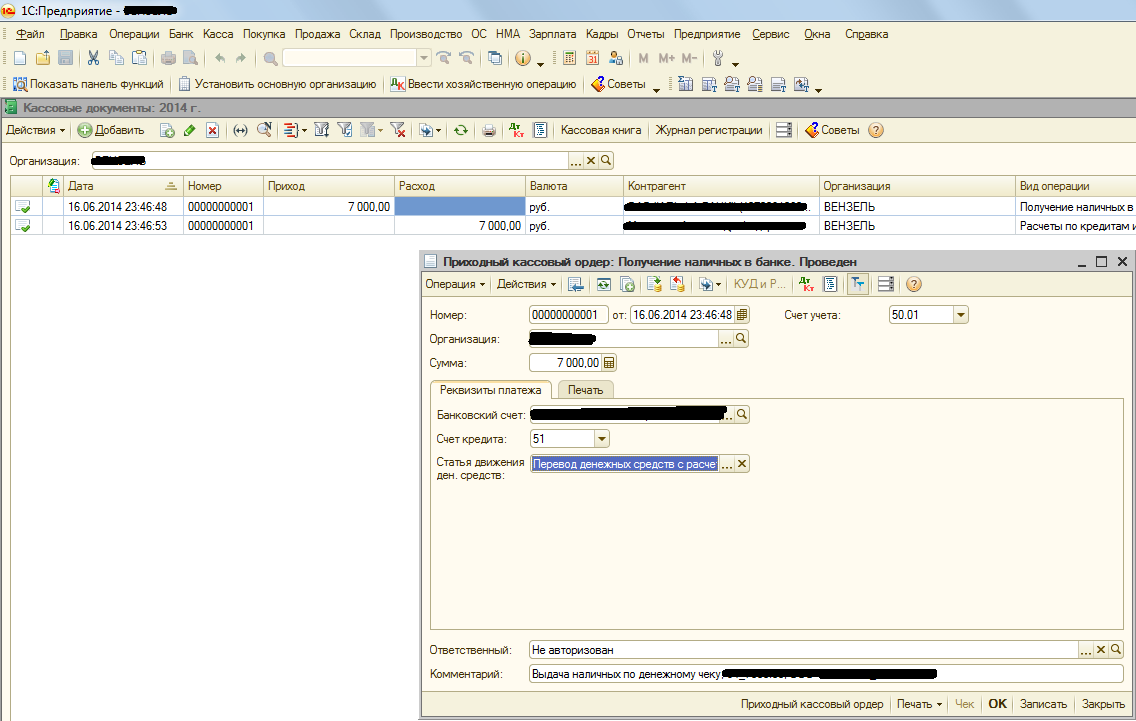
Task: Click the printer icon in the journal toolbar
Action: click(x=489, y=130)
